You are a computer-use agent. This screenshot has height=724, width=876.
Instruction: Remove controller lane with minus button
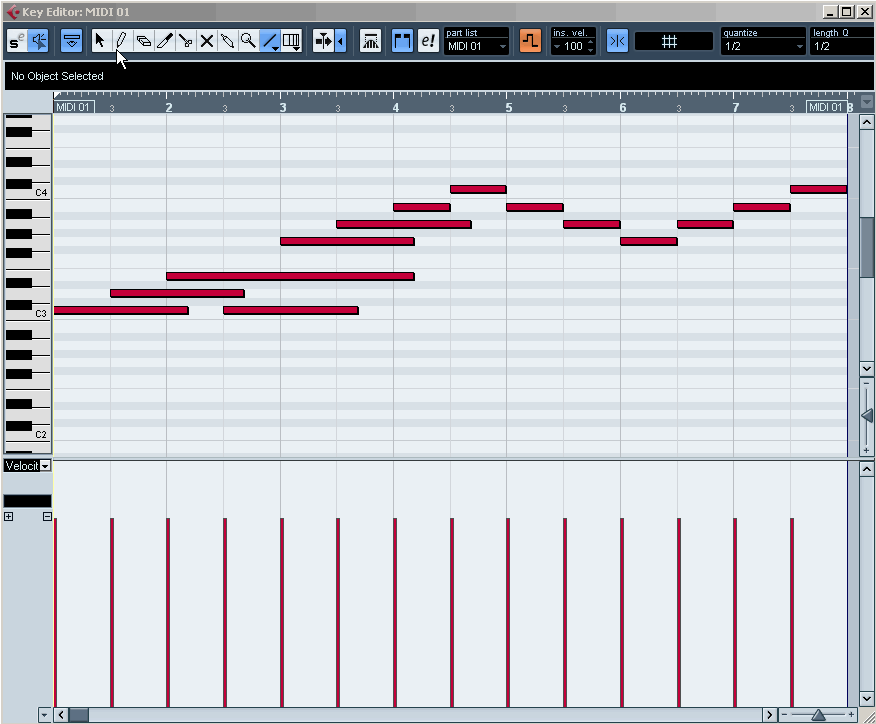tap(47, 517)
